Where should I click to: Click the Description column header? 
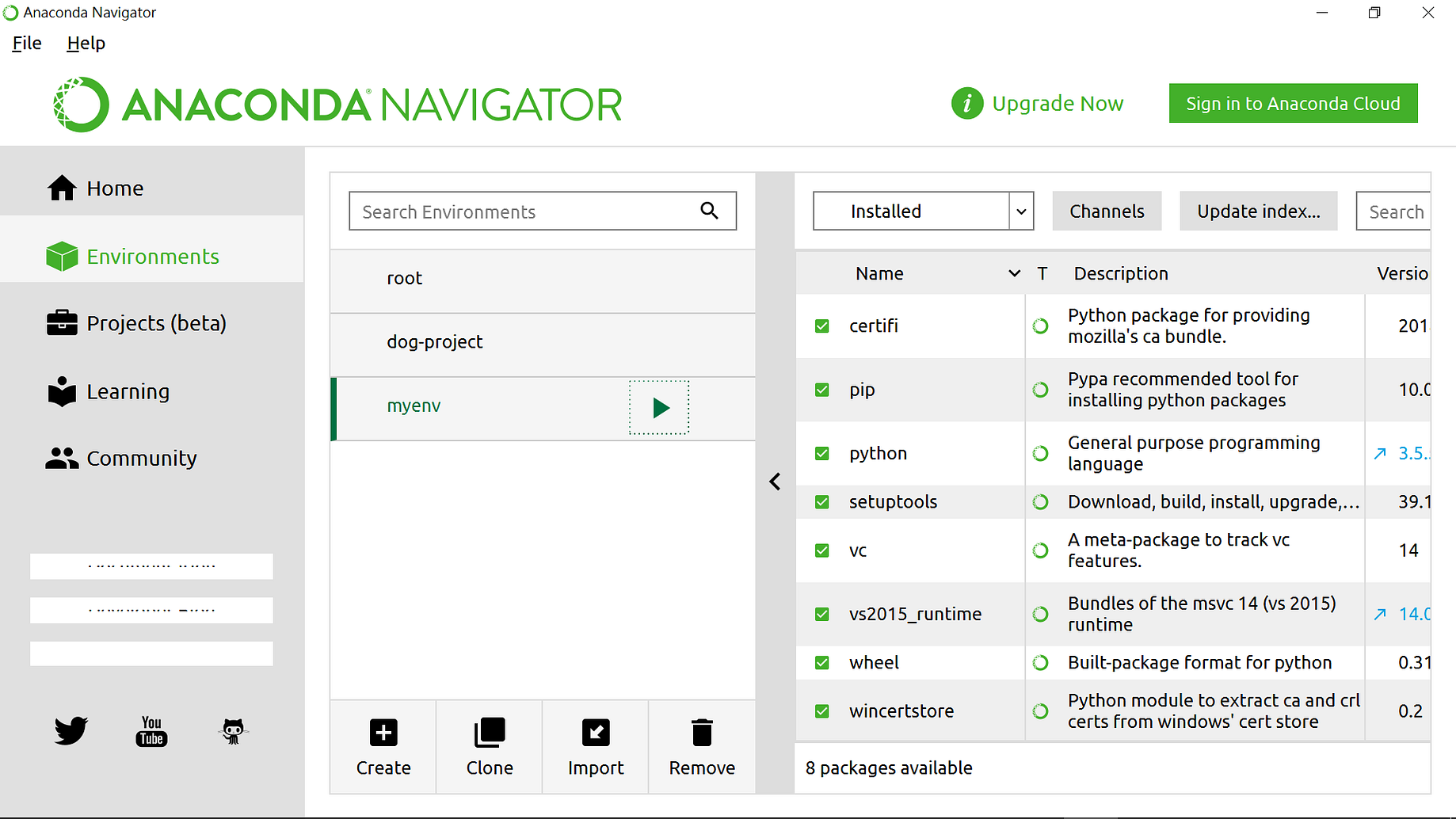pyautogui.click(x=1121, y=273)
